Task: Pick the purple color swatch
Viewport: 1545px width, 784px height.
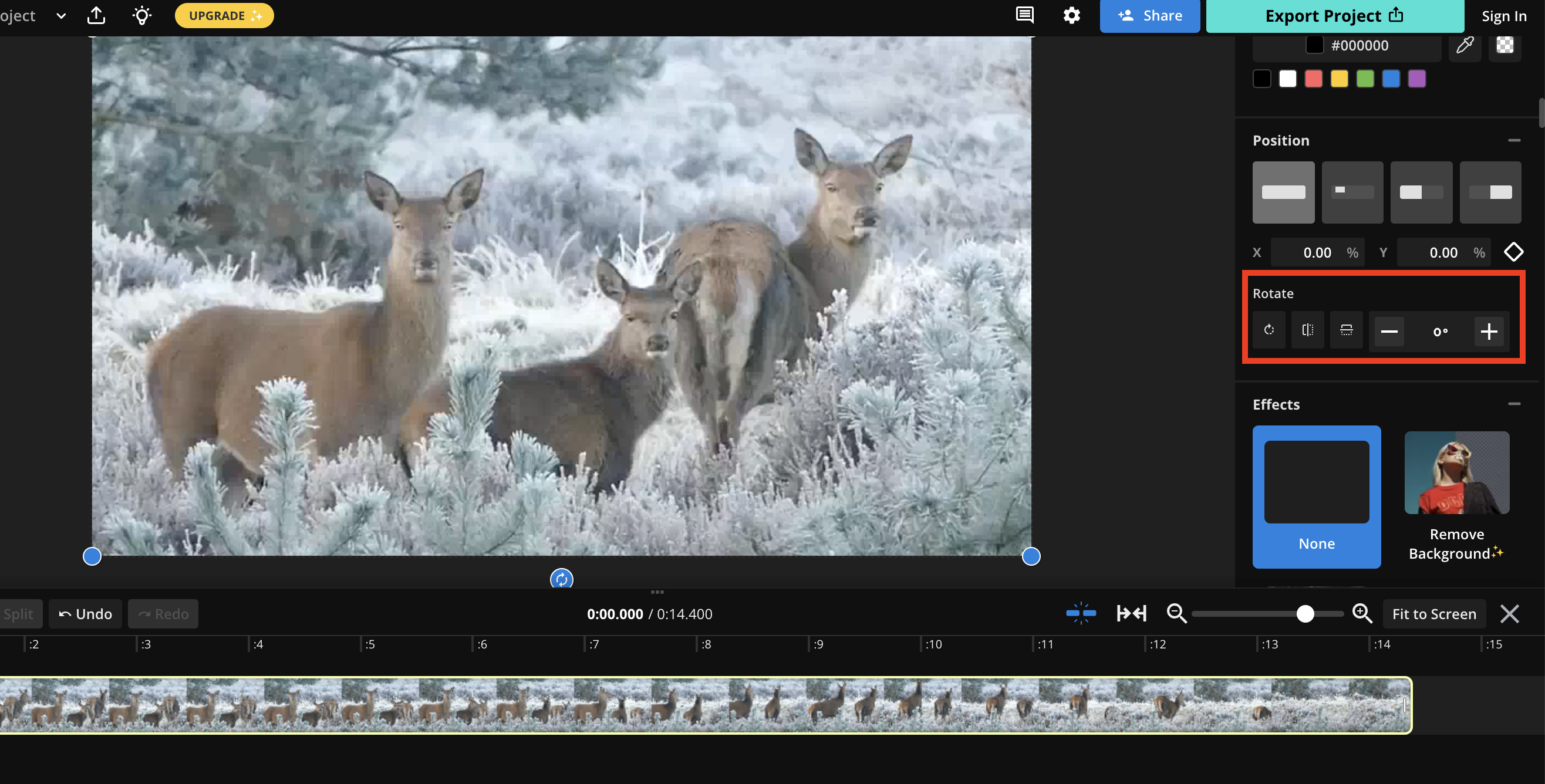Action: 1416,79
